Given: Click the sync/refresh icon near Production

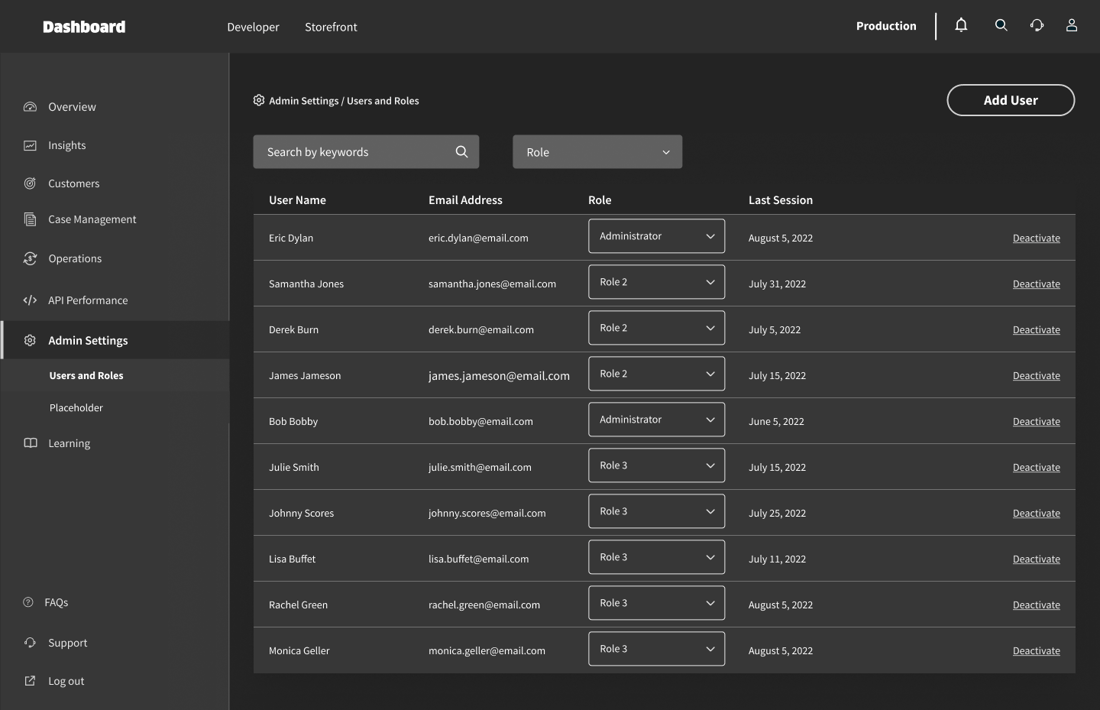Looking at the screenshot, I should [x=1036, y=24].
